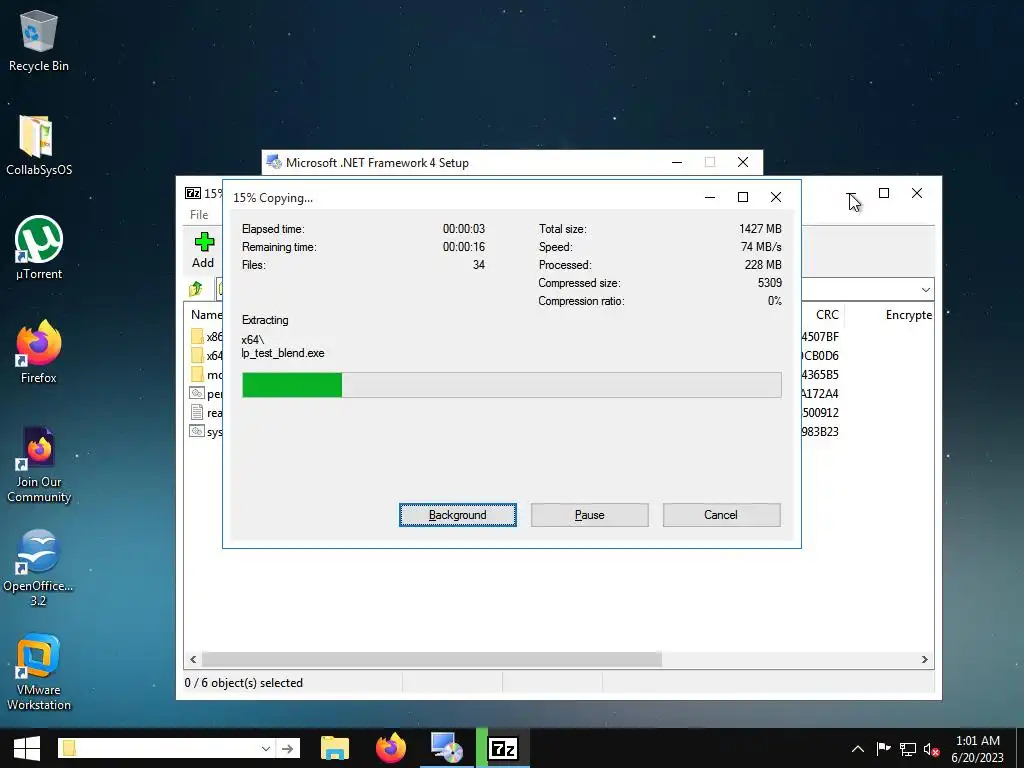The image size is (1024, 768).
Task: Open the CollabSysOS folder icon
Action: point(39,145)
